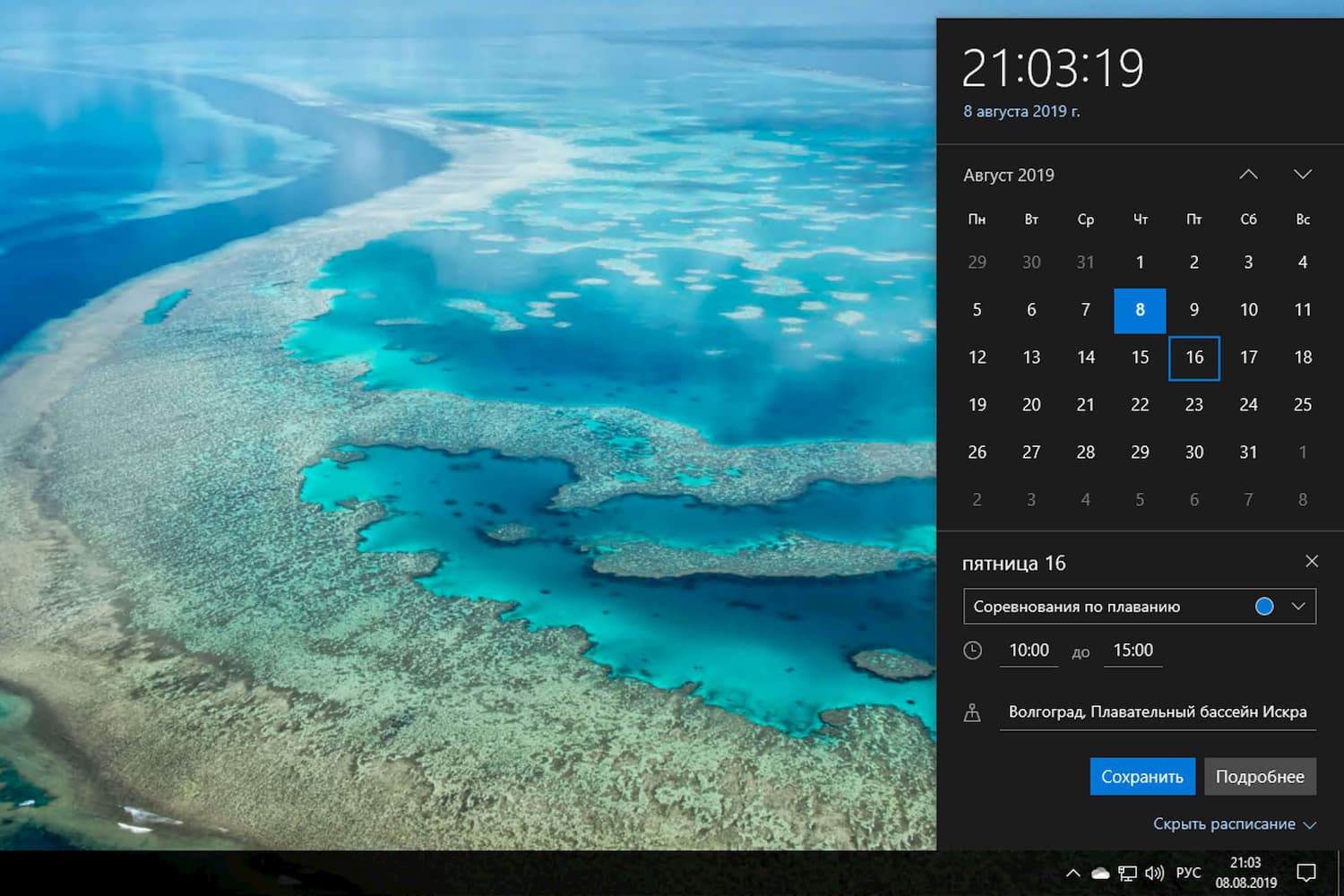Click the blue event color circle

(1263, 606)
